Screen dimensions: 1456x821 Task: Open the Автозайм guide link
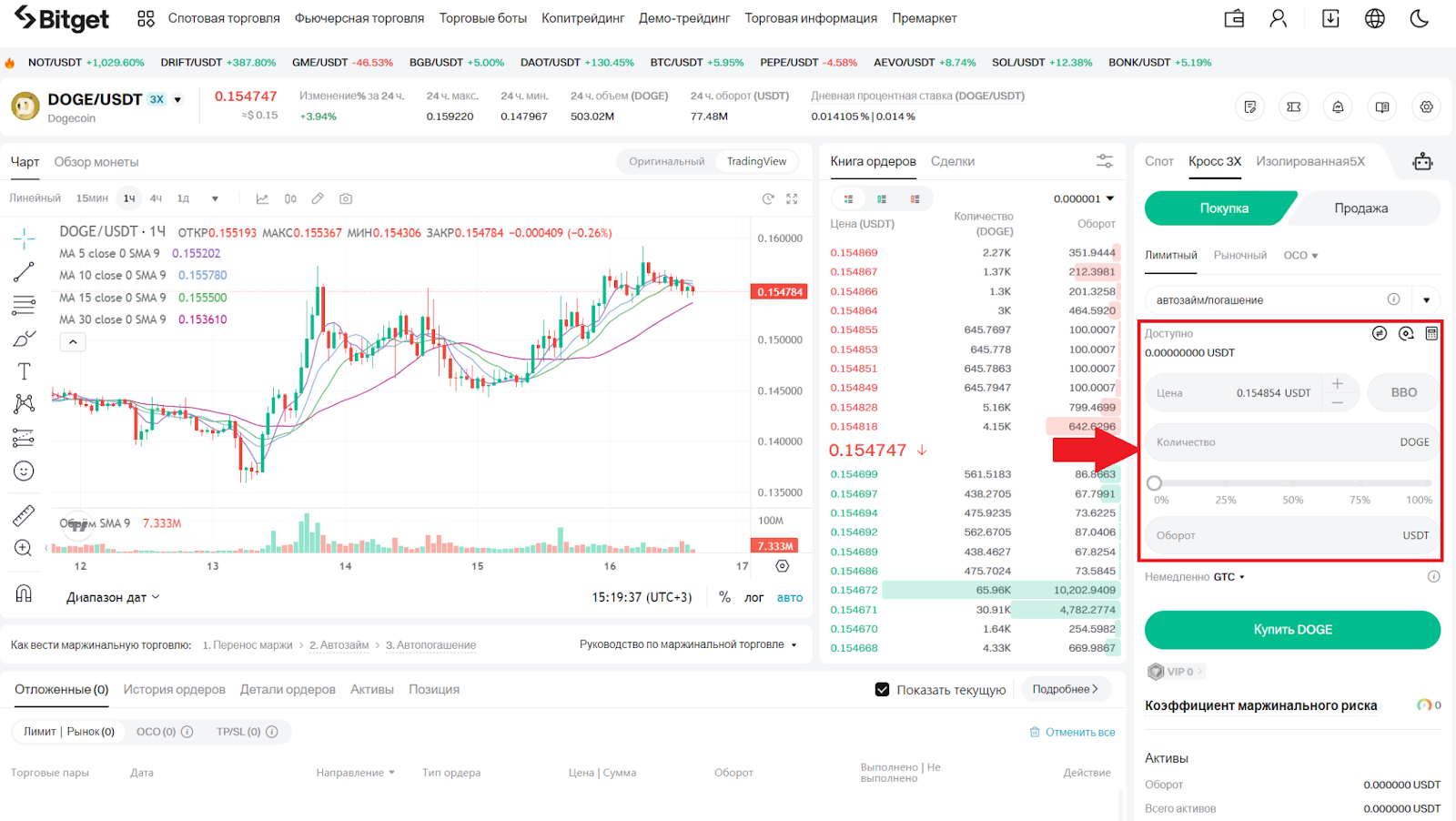339,645
